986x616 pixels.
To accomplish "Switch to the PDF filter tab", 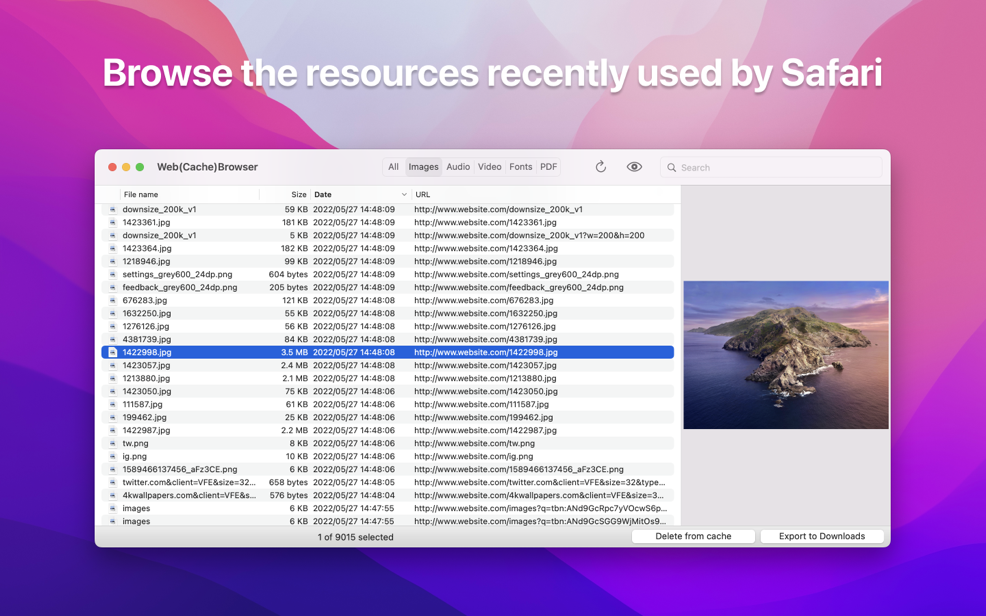I will click(x=548, y=167).
